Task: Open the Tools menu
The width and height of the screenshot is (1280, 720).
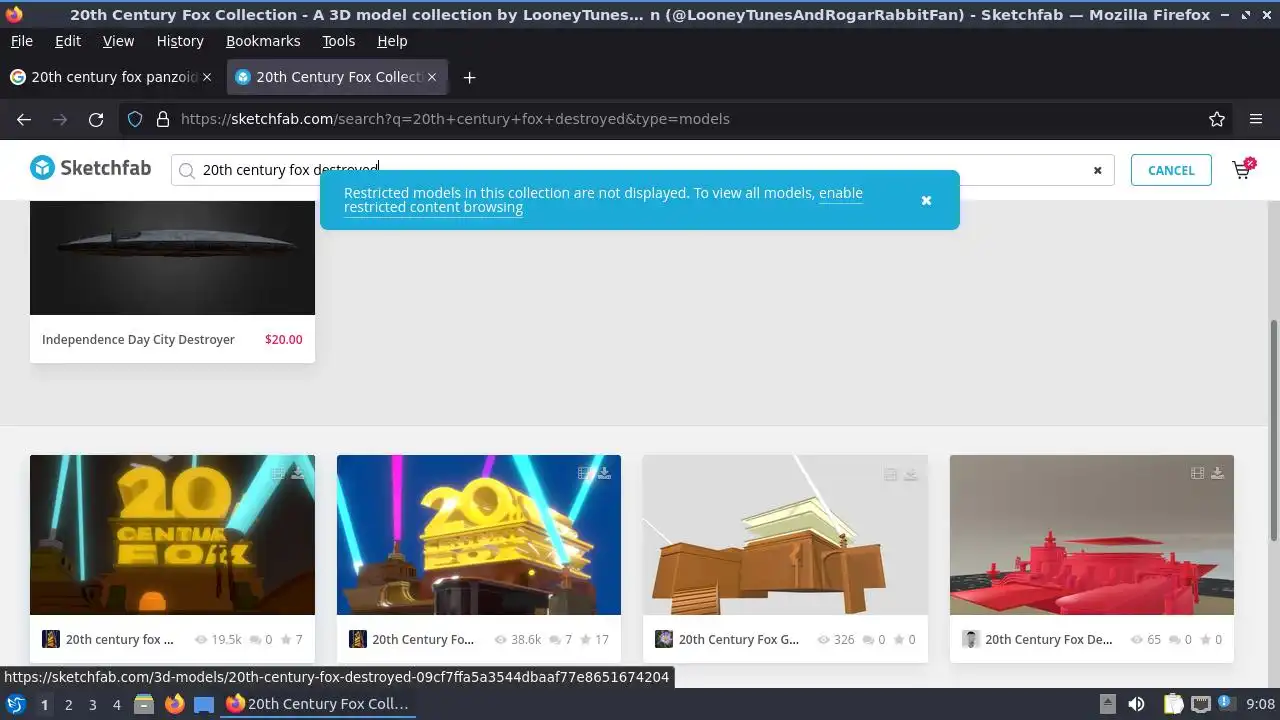Action: pyautogui.click(x=338, y=41)
